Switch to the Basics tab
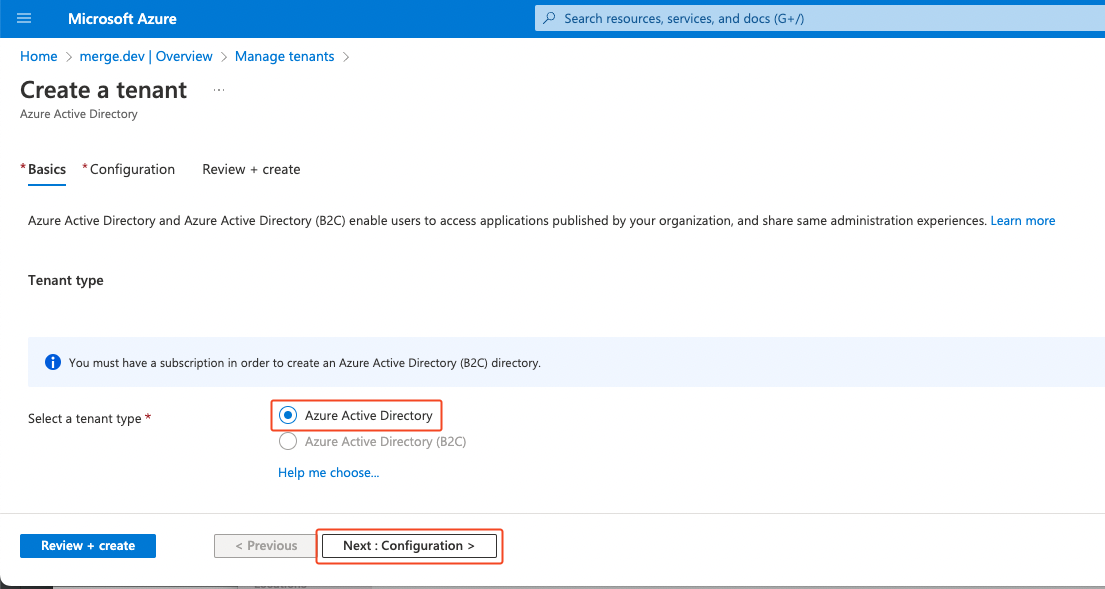 [46, 170]
